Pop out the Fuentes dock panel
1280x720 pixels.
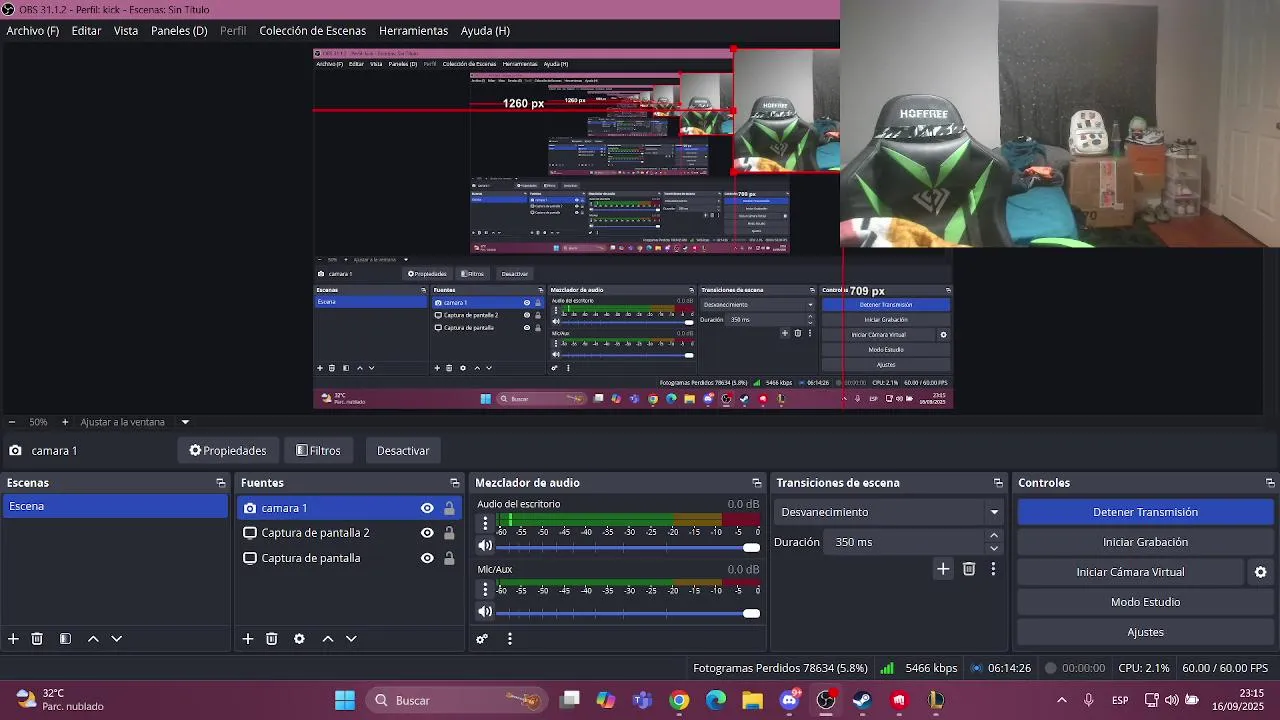coord(455,483)
